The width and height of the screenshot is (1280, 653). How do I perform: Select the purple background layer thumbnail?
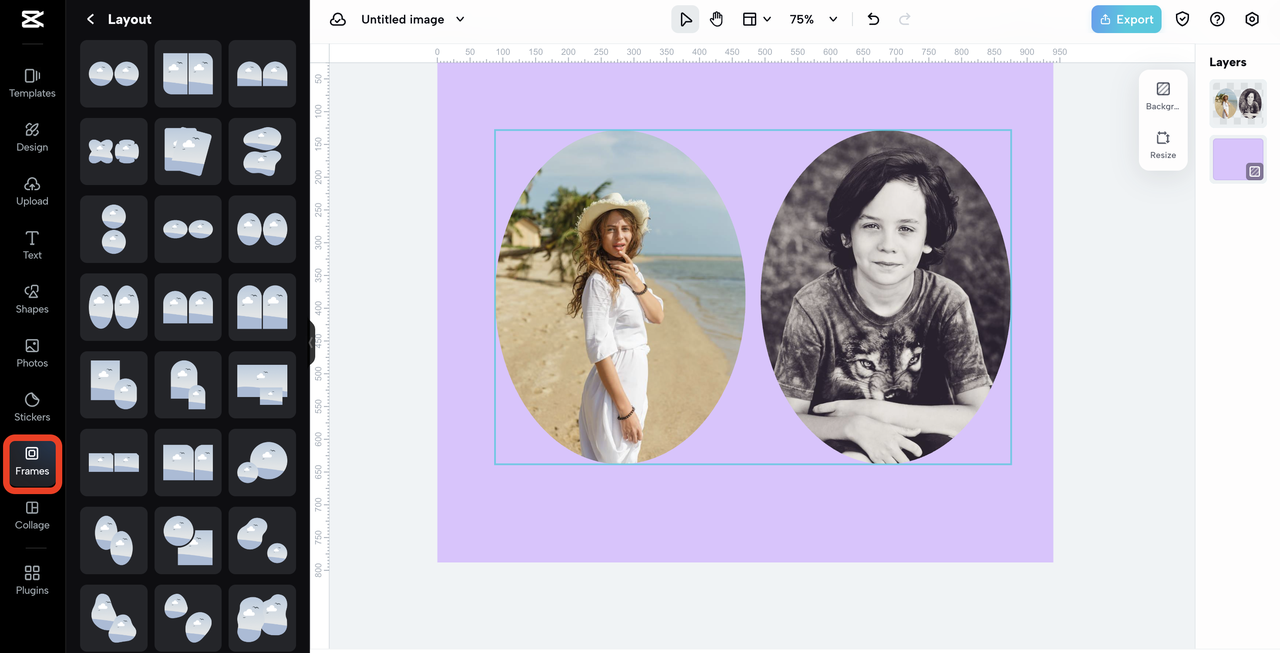coord(1237,159)
